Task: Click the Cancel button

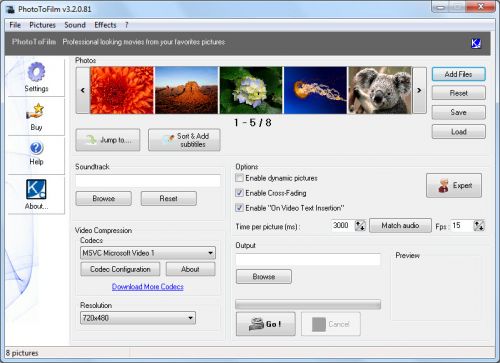Action: click(331, 324)
